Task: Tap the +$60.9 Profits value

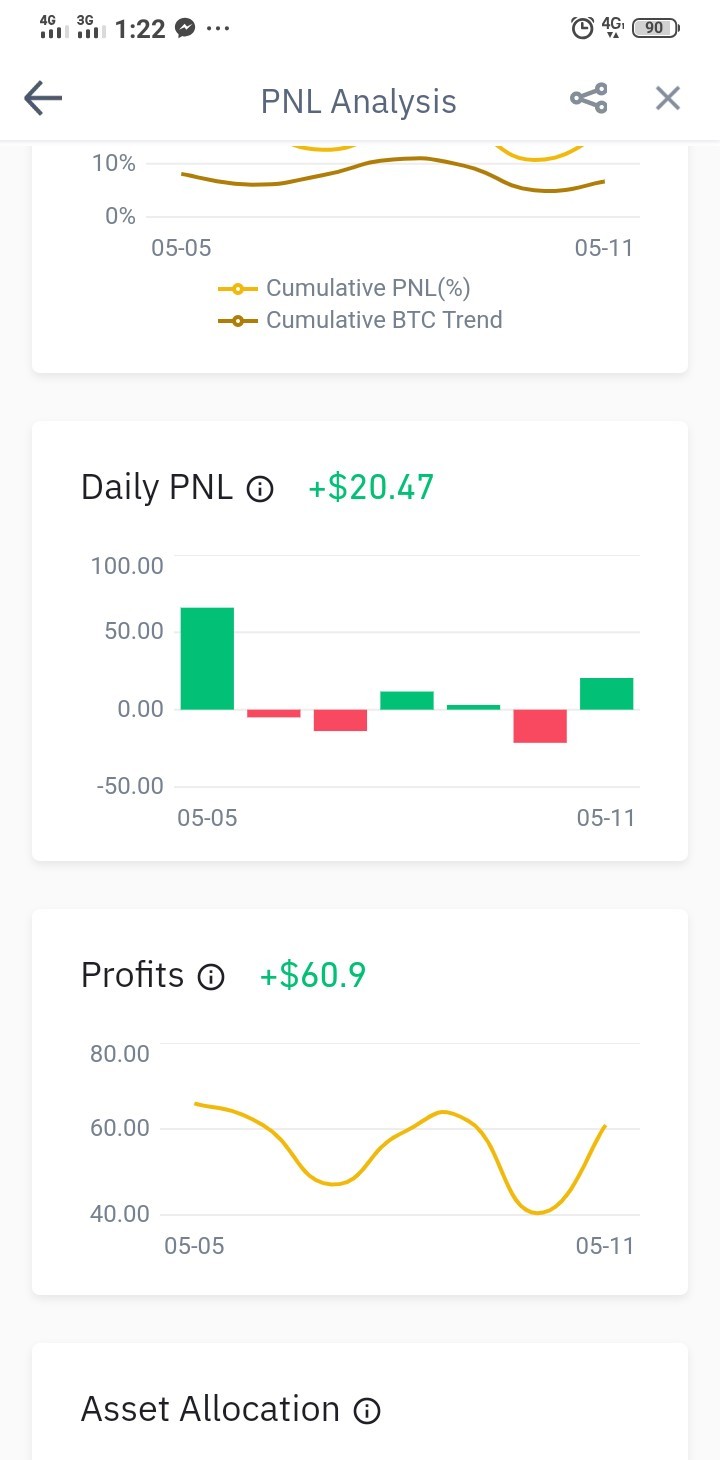Action: pos(313,975)
